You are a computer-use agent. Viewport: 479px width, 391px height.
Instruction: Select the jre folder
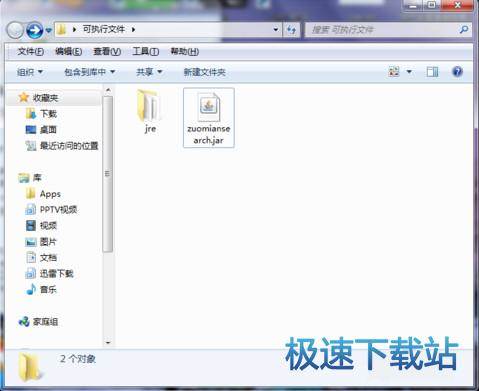point(150,111)
